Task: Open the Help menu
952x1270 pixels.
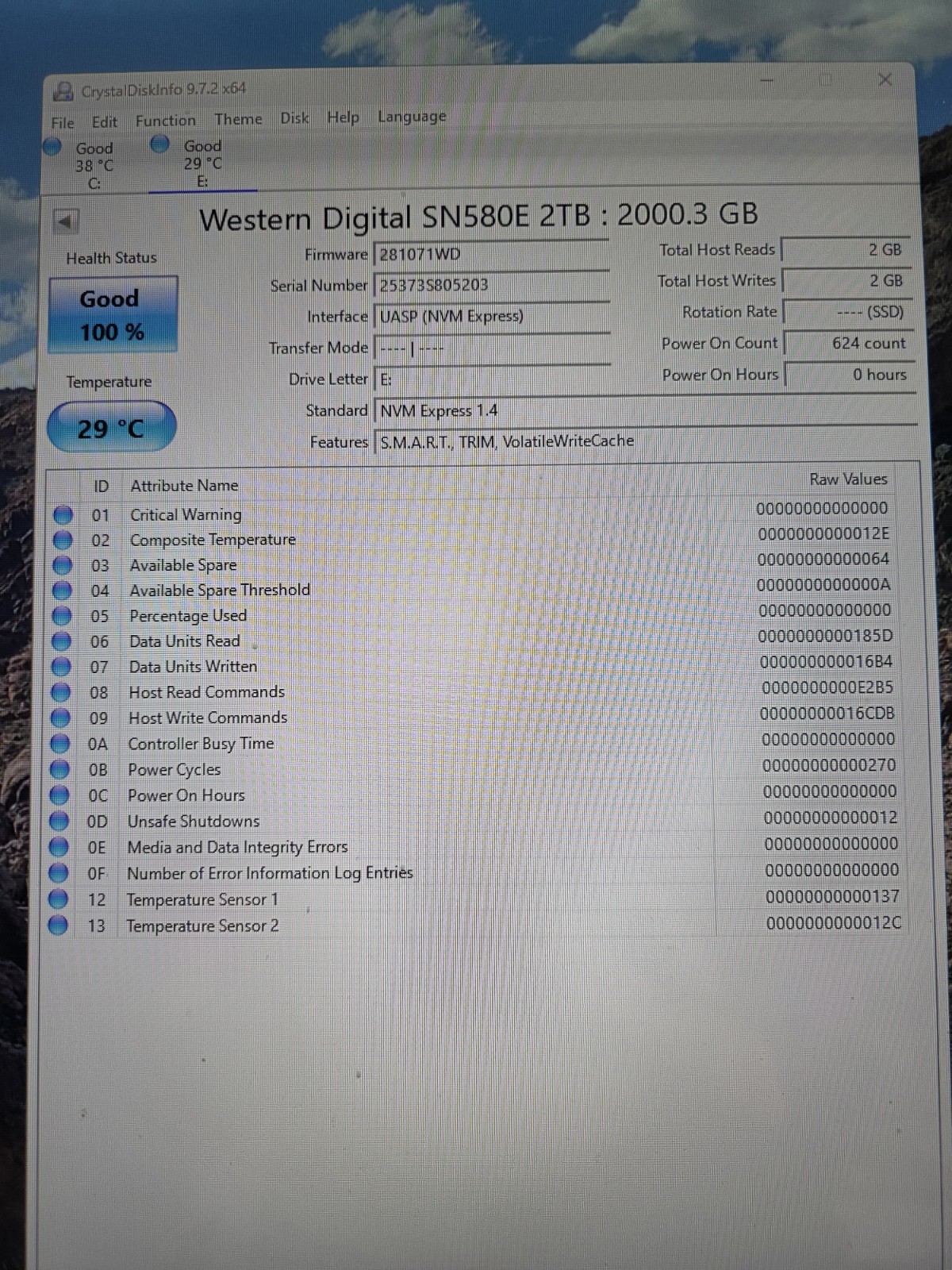Action: [343, 117]
